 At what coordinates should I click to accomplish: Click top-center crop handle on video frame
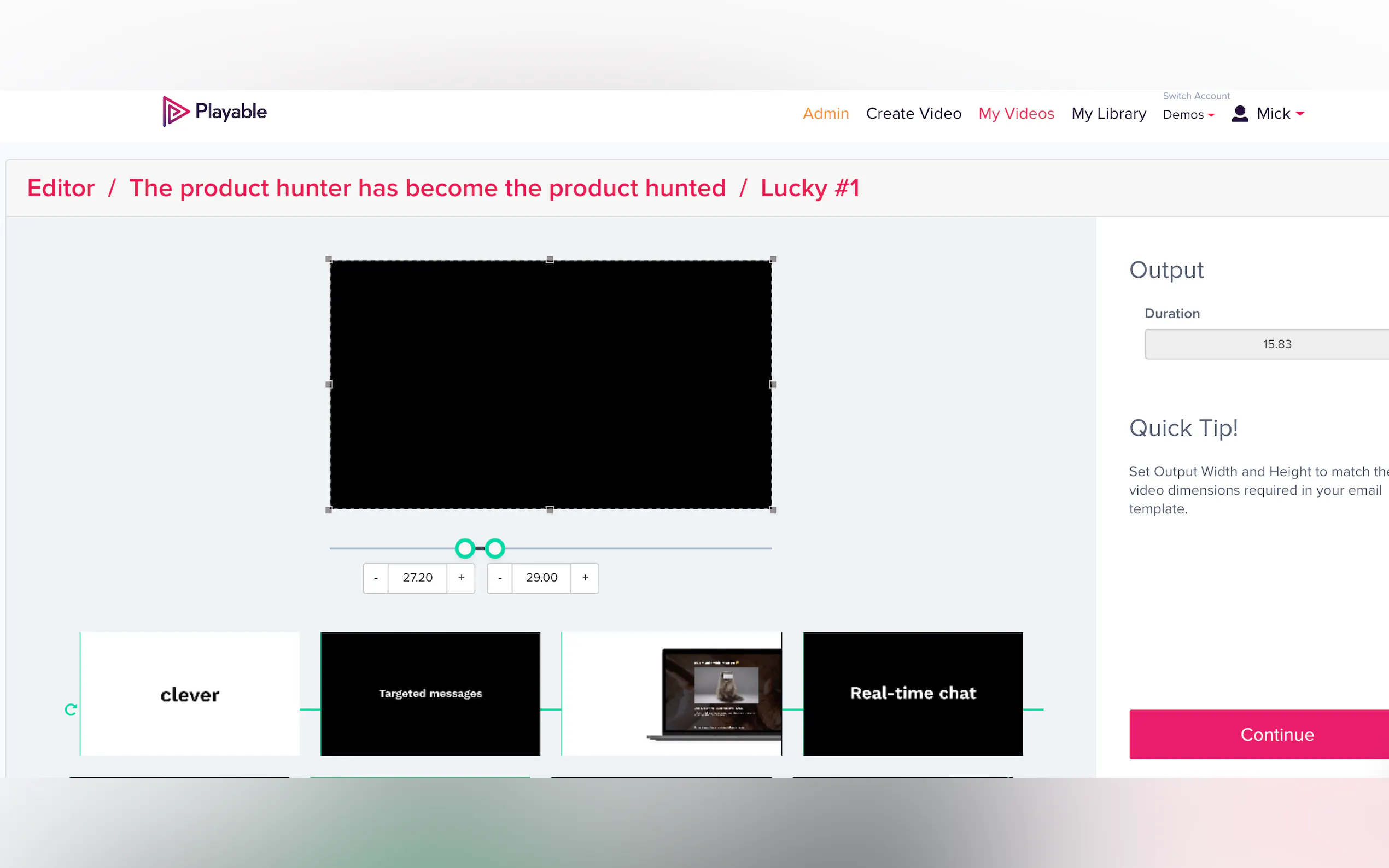point(550,260)
